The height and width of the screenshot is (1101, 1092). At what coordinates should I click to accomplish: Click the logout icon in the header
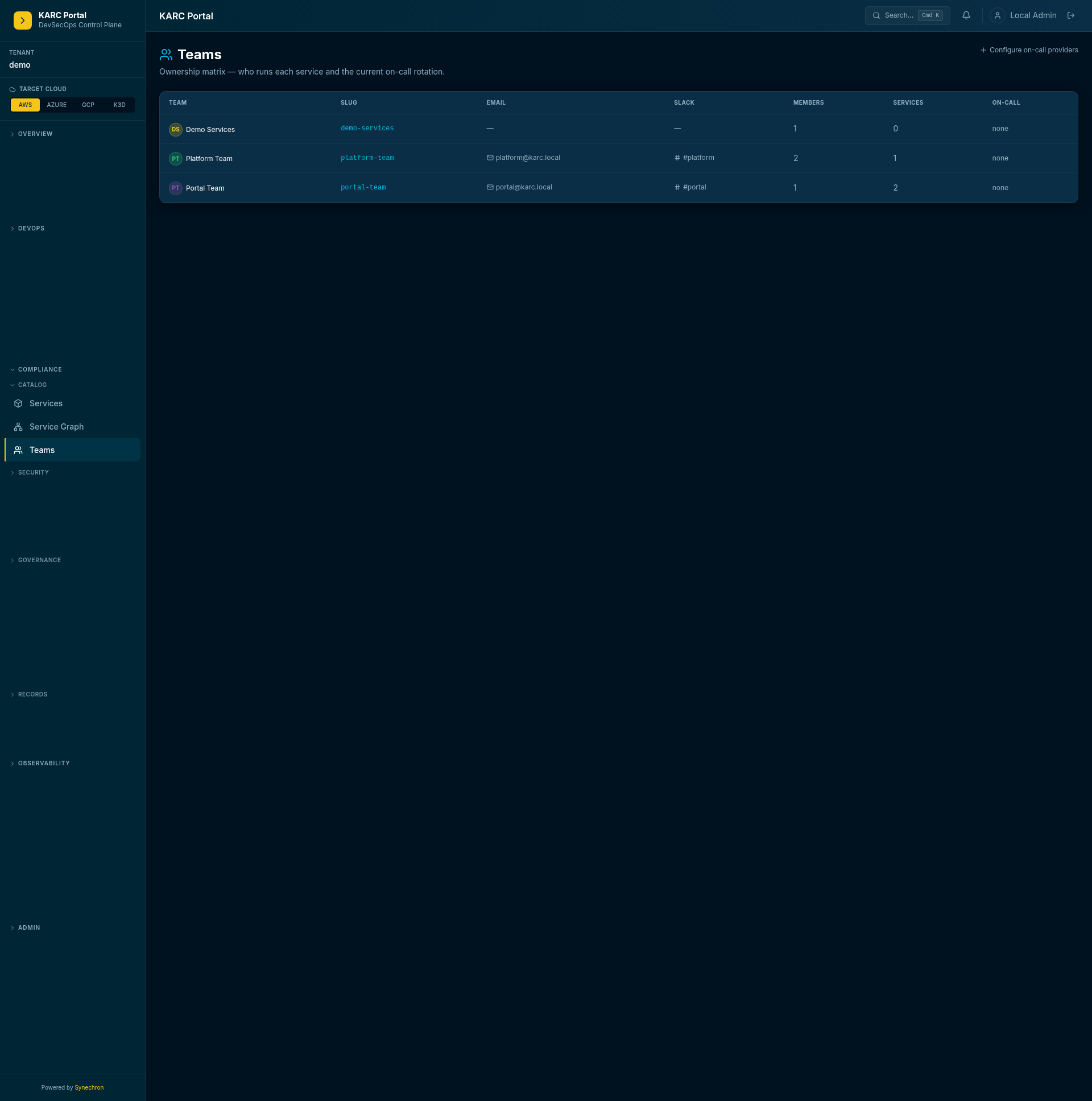pos(1071,15)
